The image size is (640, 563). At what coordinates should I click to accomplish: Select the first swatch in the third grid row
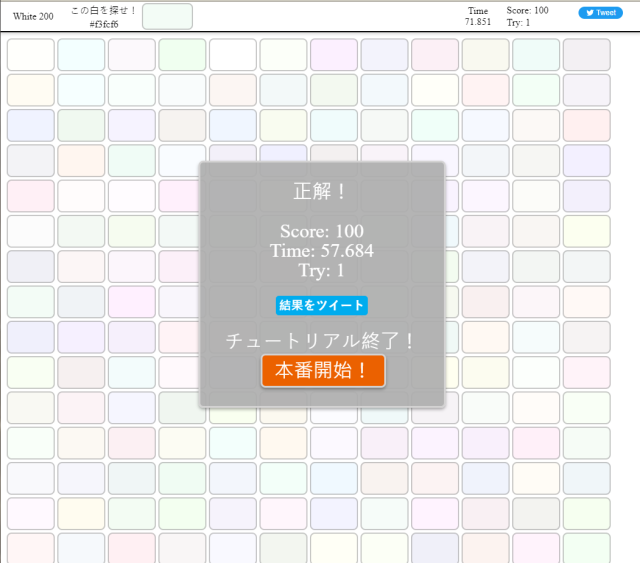[30, 125]
